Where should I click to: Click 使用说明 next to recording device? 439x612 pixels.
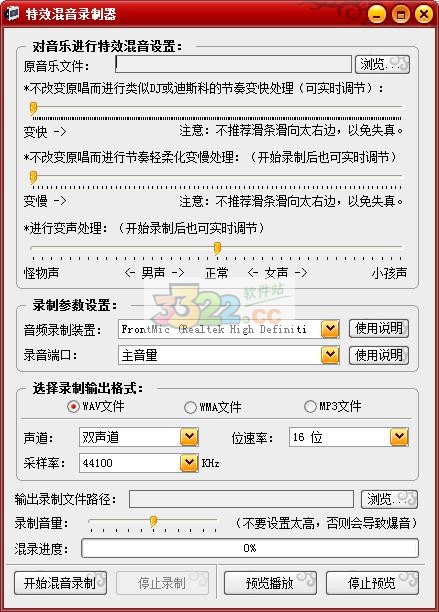point(379,329)
